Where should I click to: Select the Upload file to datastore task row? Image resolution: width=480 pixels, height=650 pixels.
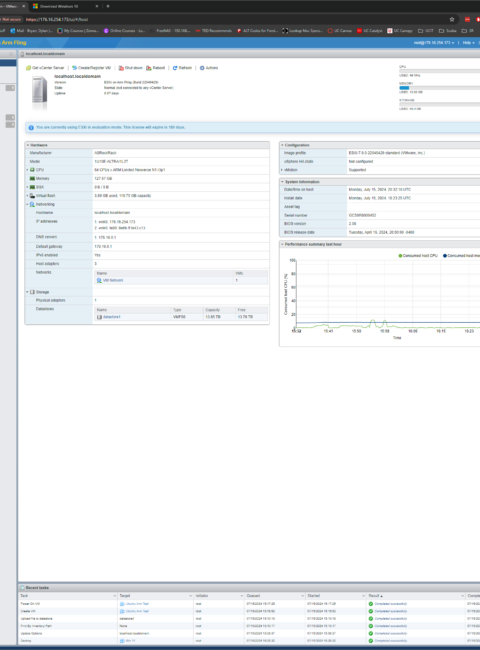[x=249, y=618]
